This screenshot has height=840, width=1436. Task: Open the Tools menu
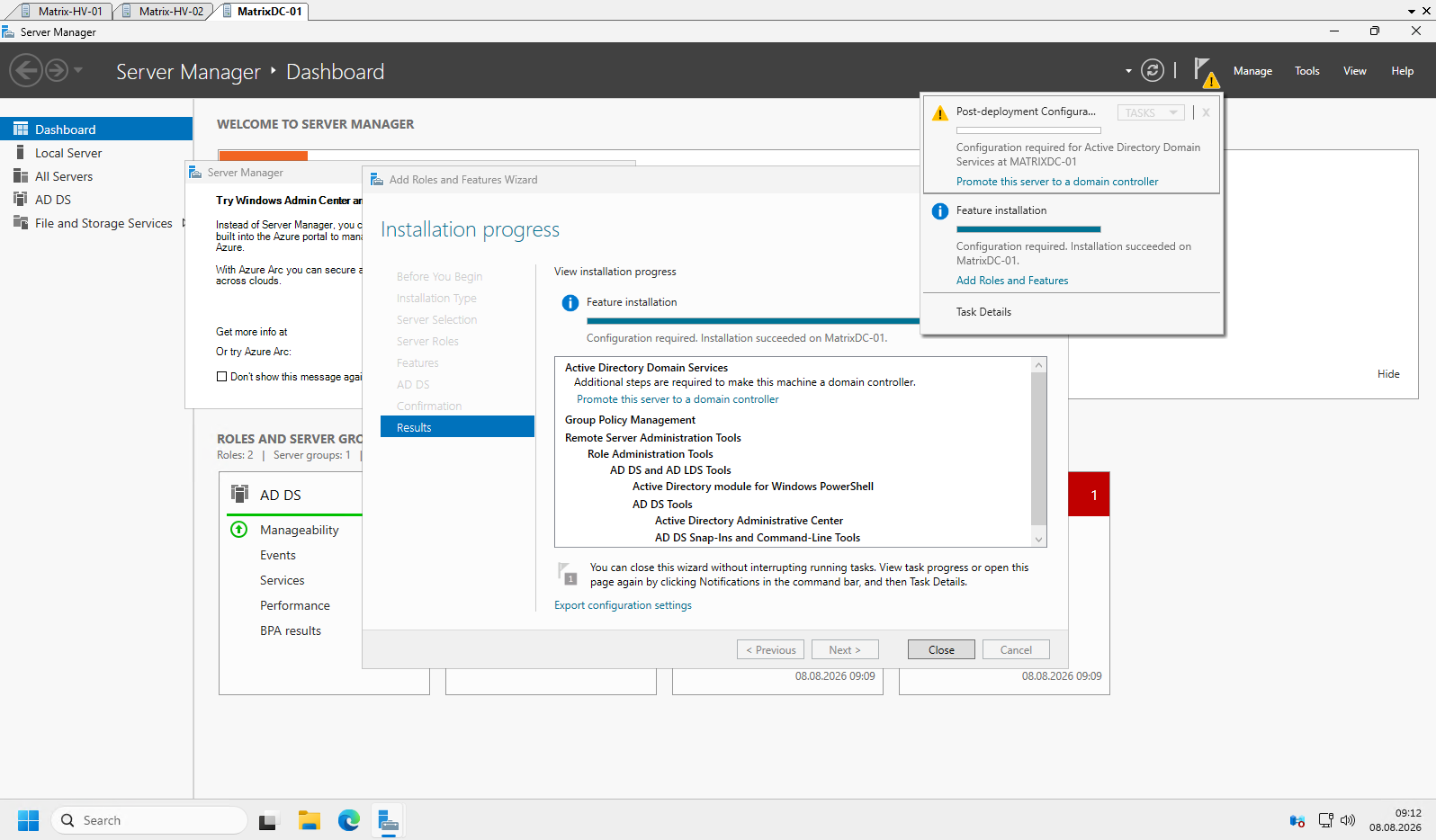(1307, 71)
